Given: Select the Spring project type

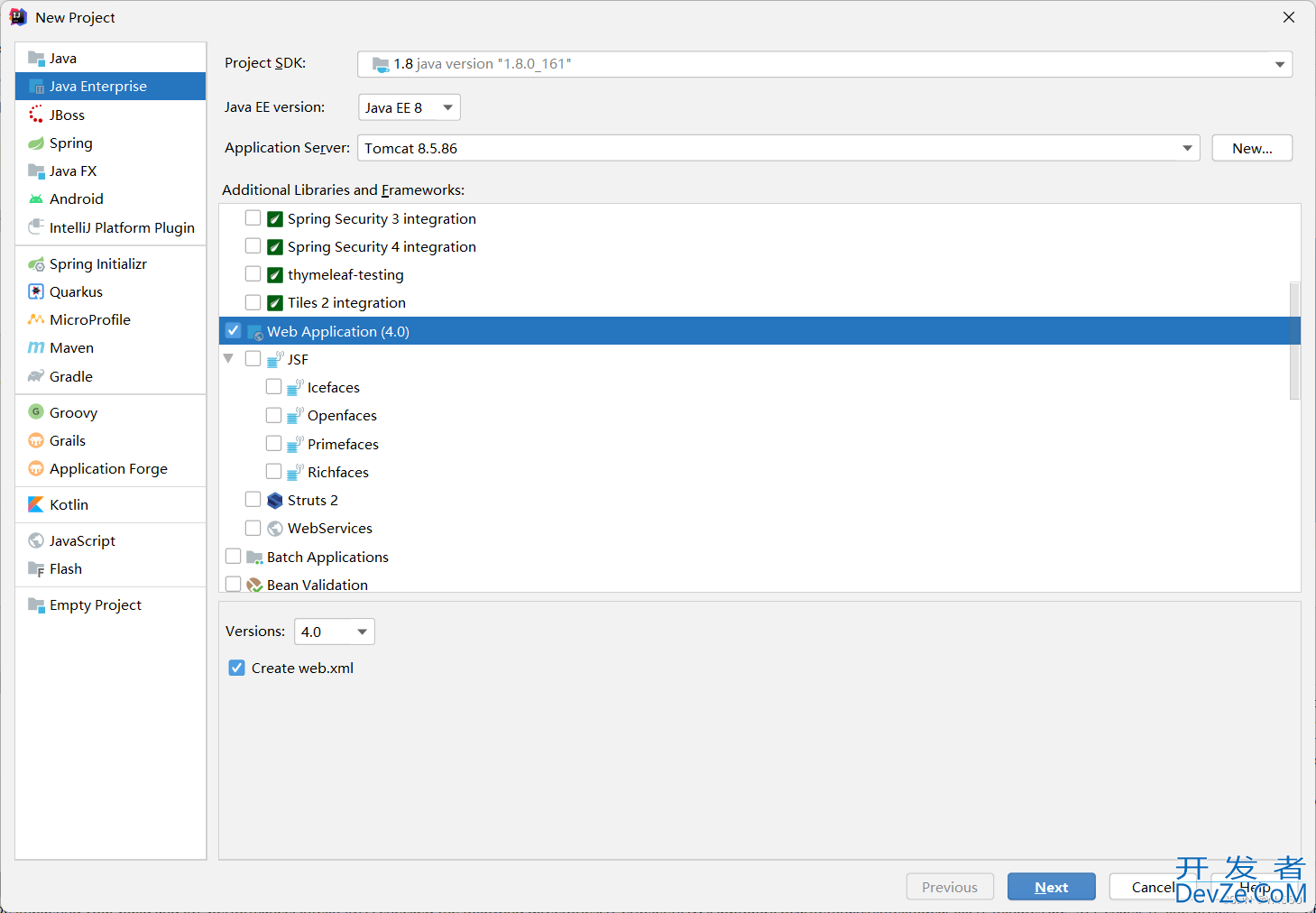Looking at the screenshot, I should pos(111,143).
